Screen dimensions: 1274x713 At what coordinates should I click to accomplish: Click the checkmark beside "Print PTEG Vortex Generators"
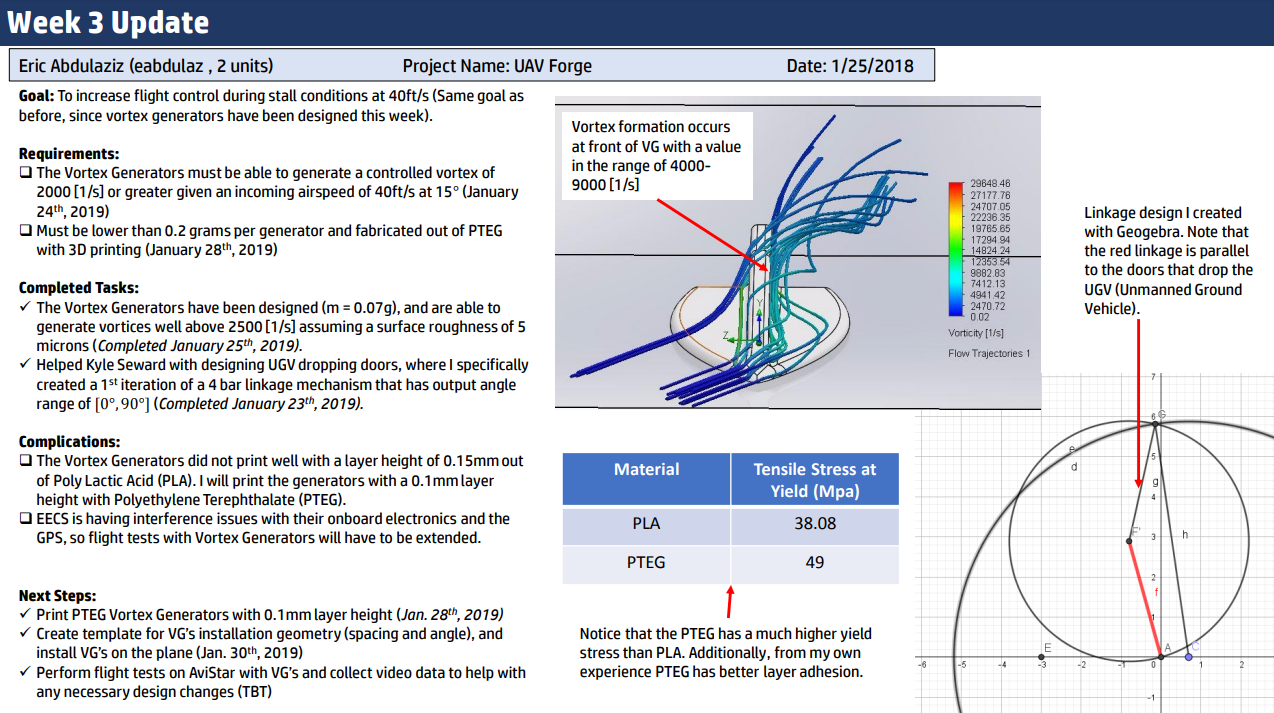point(25,614)
